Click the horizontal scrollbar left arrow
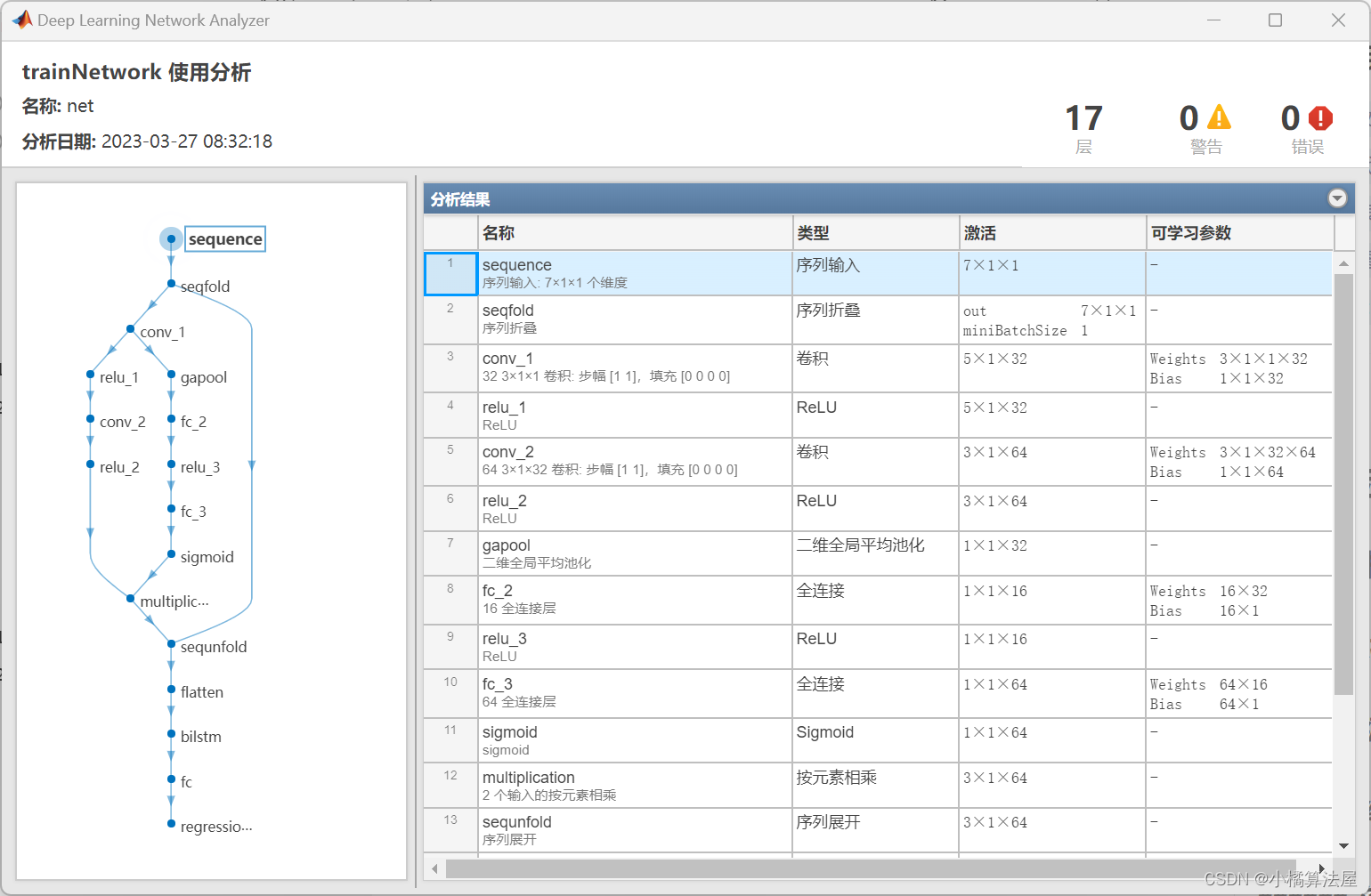Viewport: 1371px width, 896px height. click(x=434, y=868)
